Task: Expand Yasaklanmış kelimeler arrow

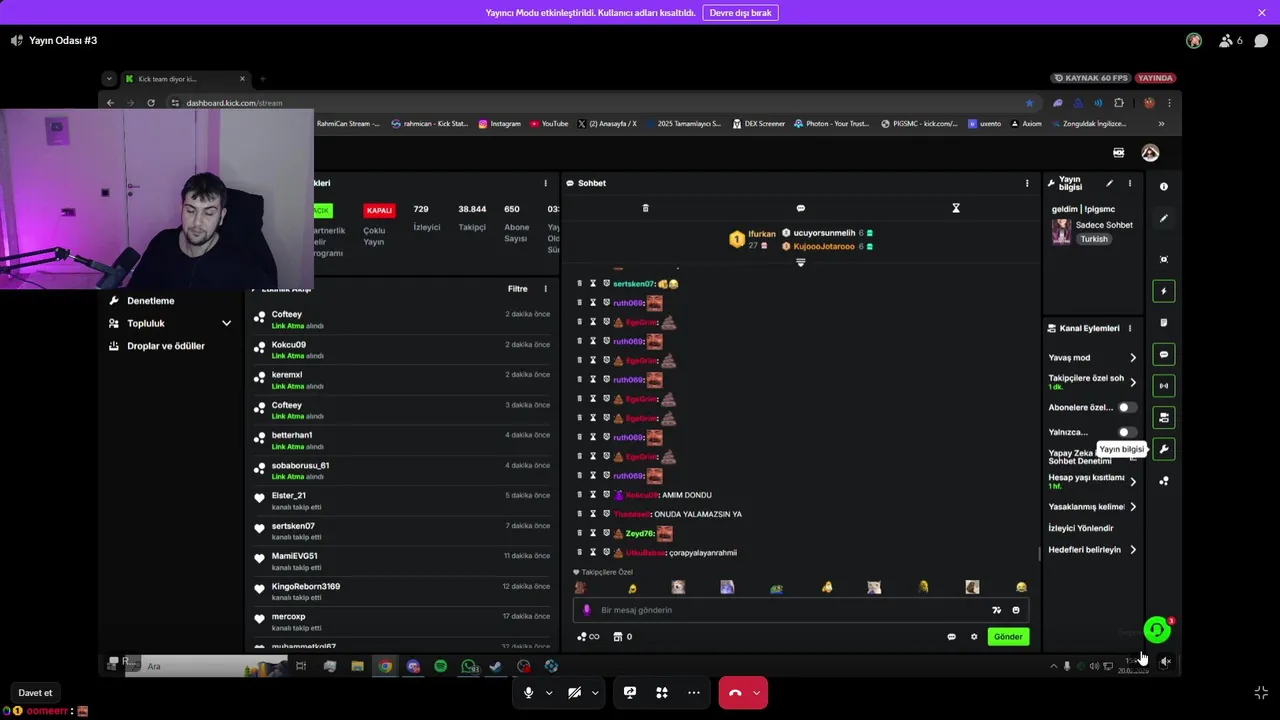Action: 1132,507
